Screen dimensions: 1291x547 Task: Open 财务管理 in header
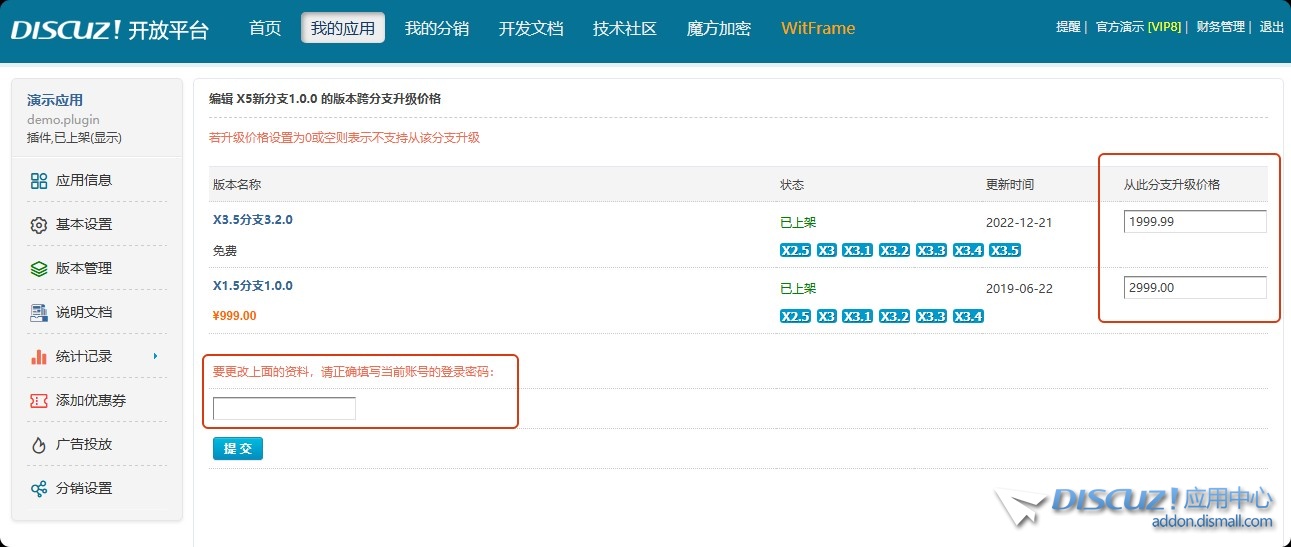click(x=1220, y=27)
